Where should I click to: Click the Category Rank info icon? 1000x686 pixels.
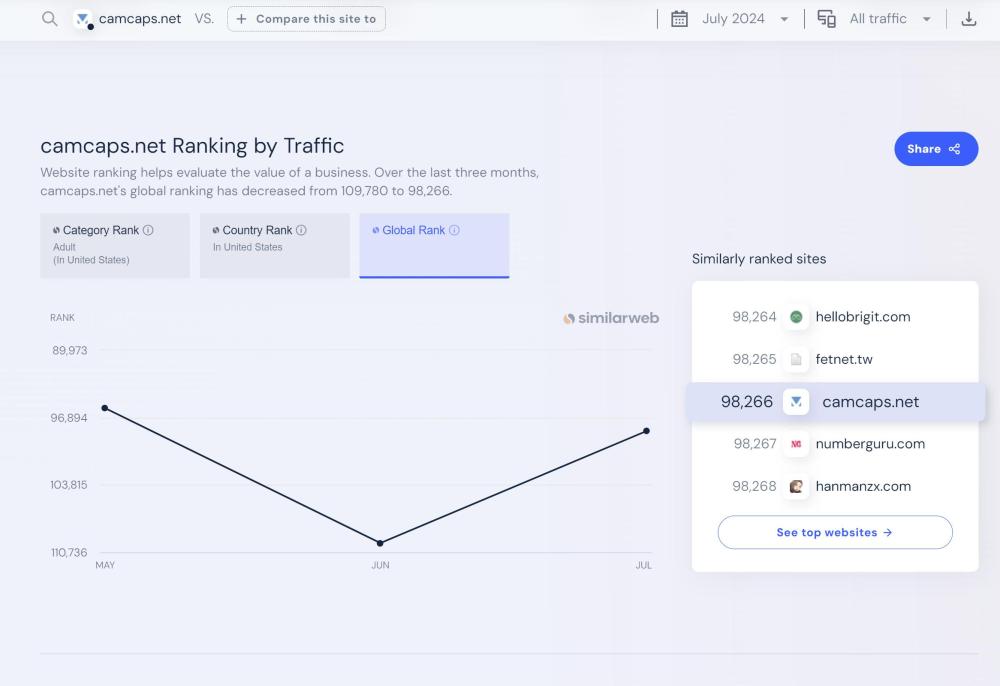pos(148,230)
